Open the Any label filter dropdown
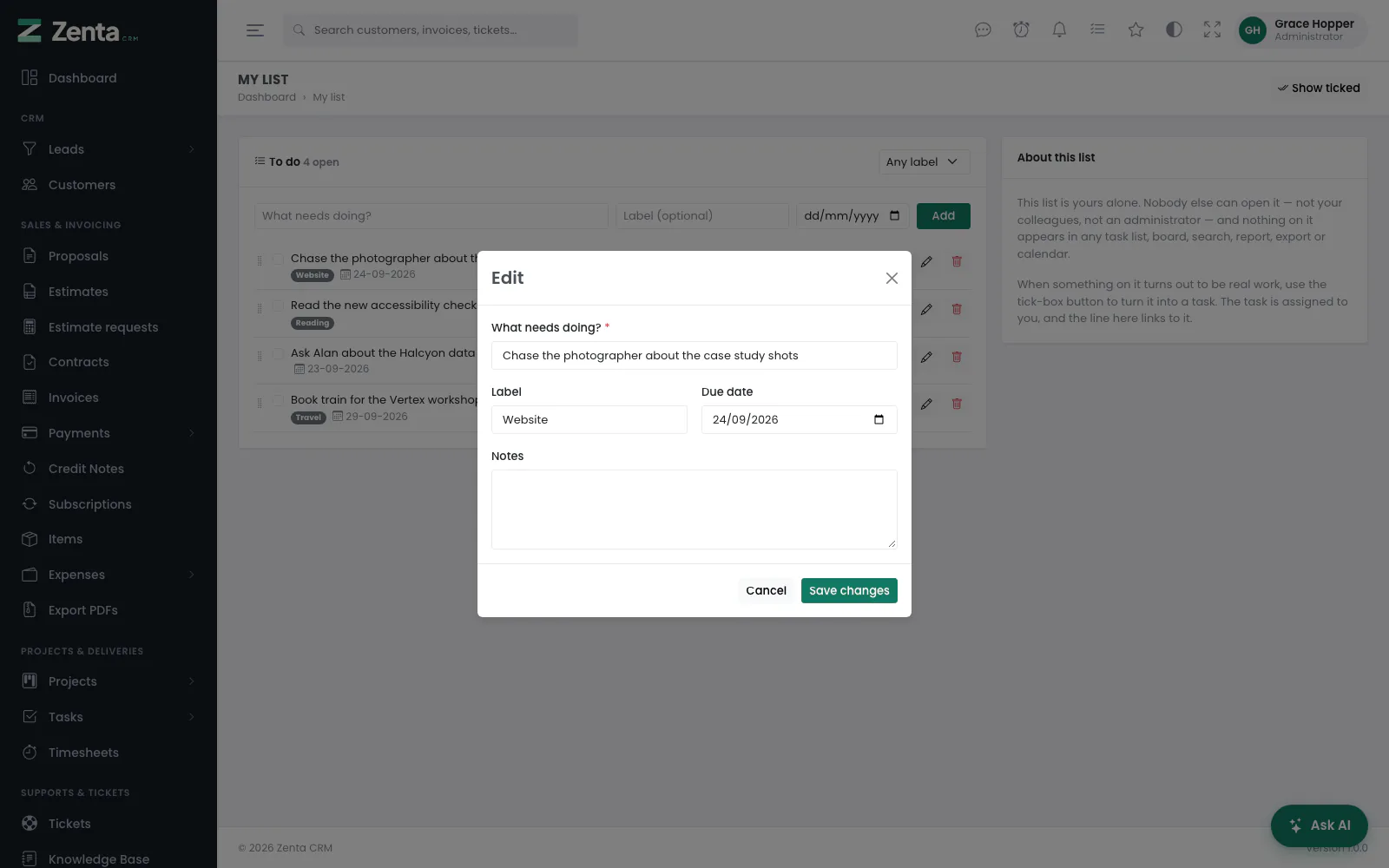 coord(924,162)
